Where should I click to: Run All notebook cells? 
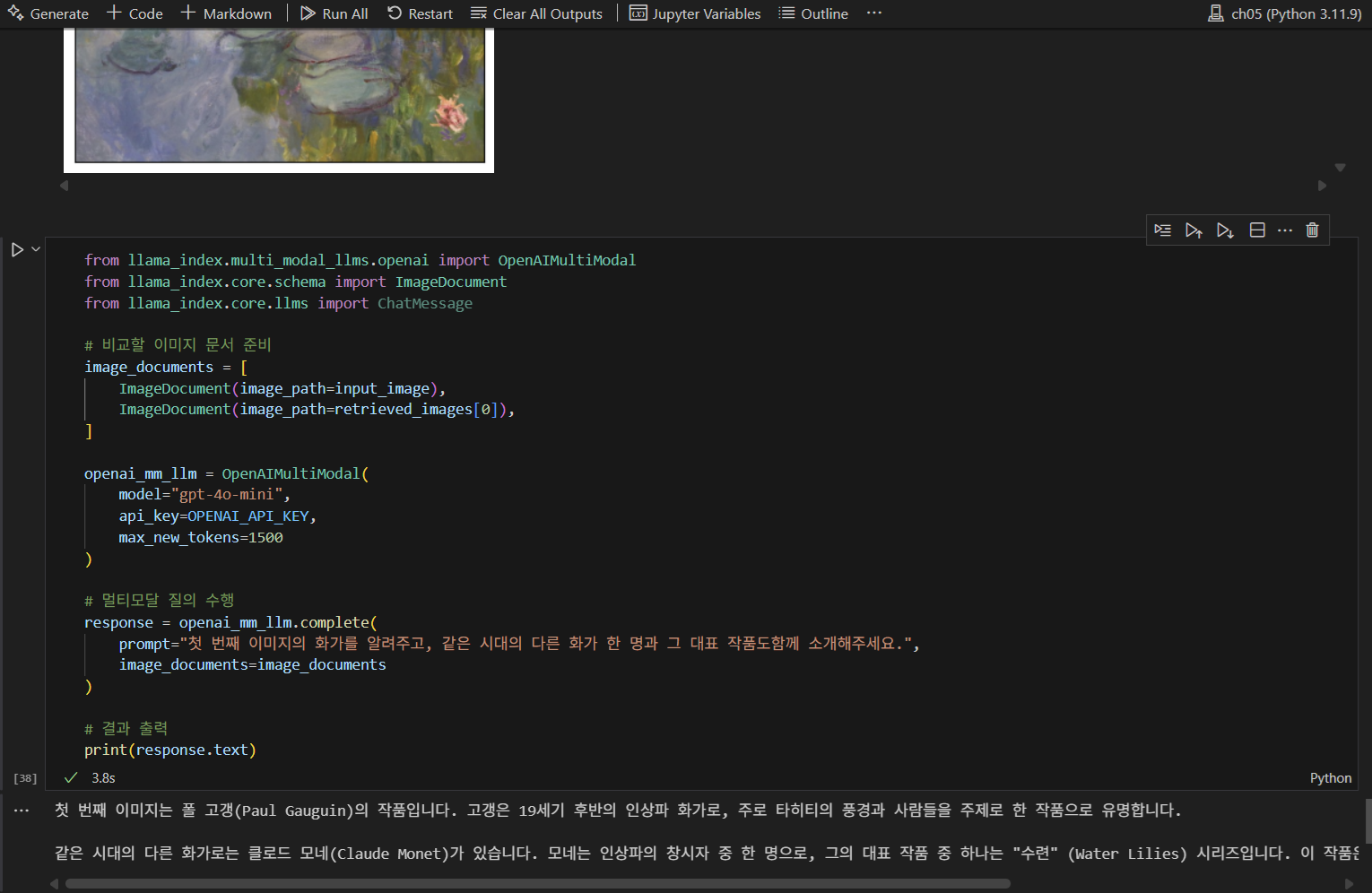(334, 13)
